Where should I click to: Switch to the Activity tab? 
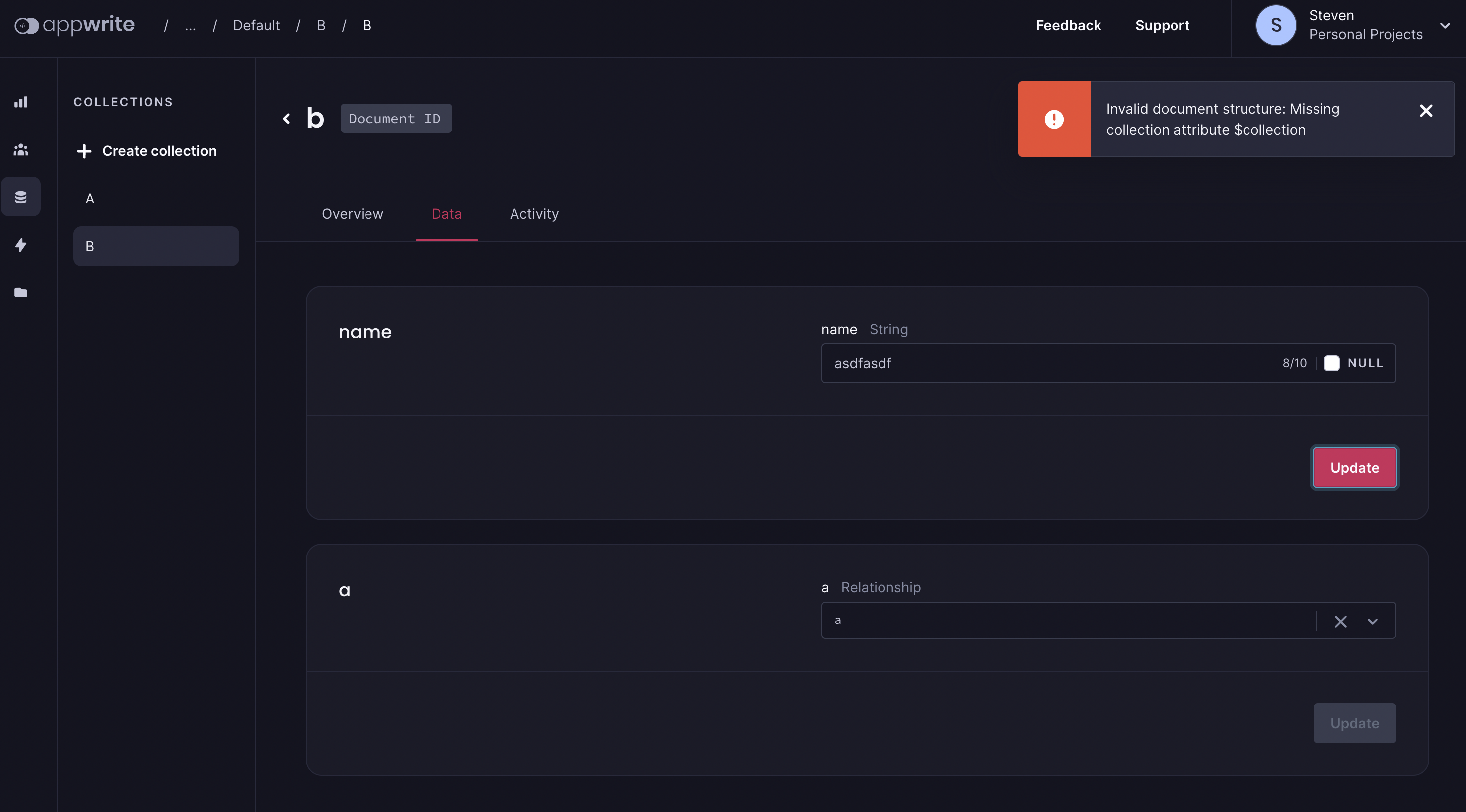click(x=534, y=214)
